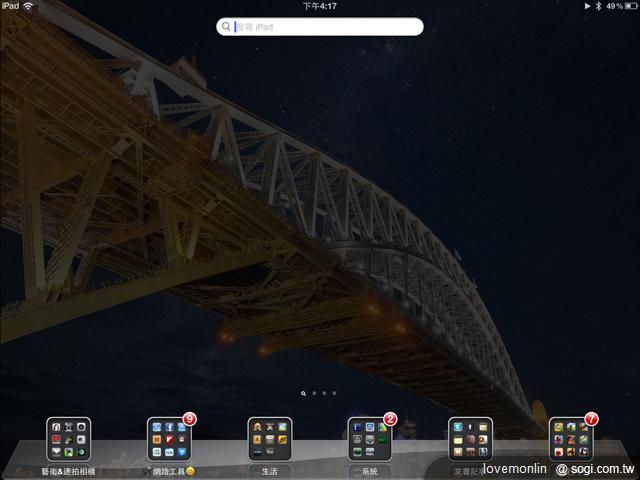Screen dimensions: 640x480
Task: Tap the 生活 folder label text
Action: click(270, 471)
